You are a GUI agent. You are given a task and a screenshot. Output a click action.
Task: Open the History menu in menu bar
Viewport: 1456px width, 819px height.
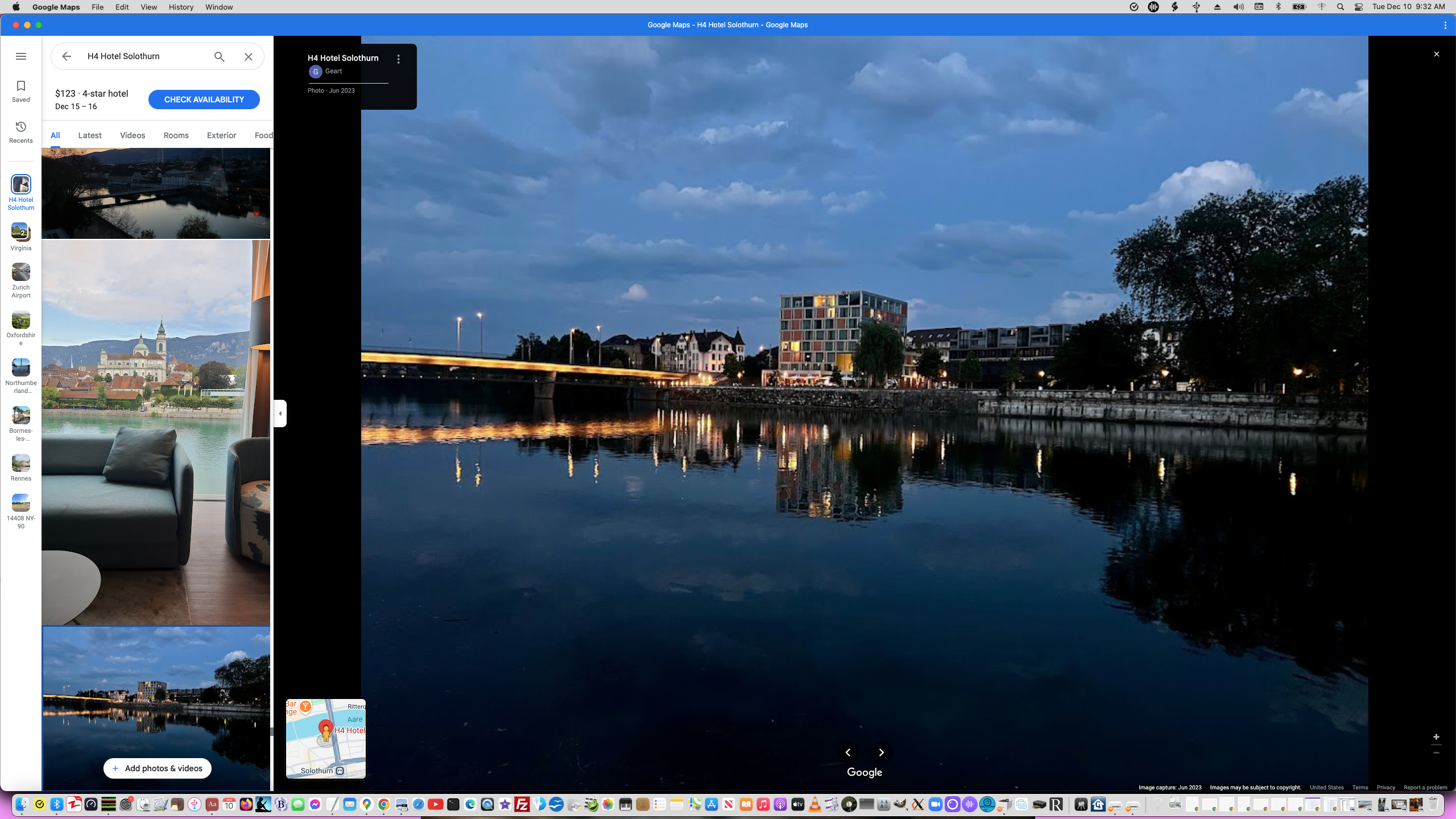(x=181, y=7)
